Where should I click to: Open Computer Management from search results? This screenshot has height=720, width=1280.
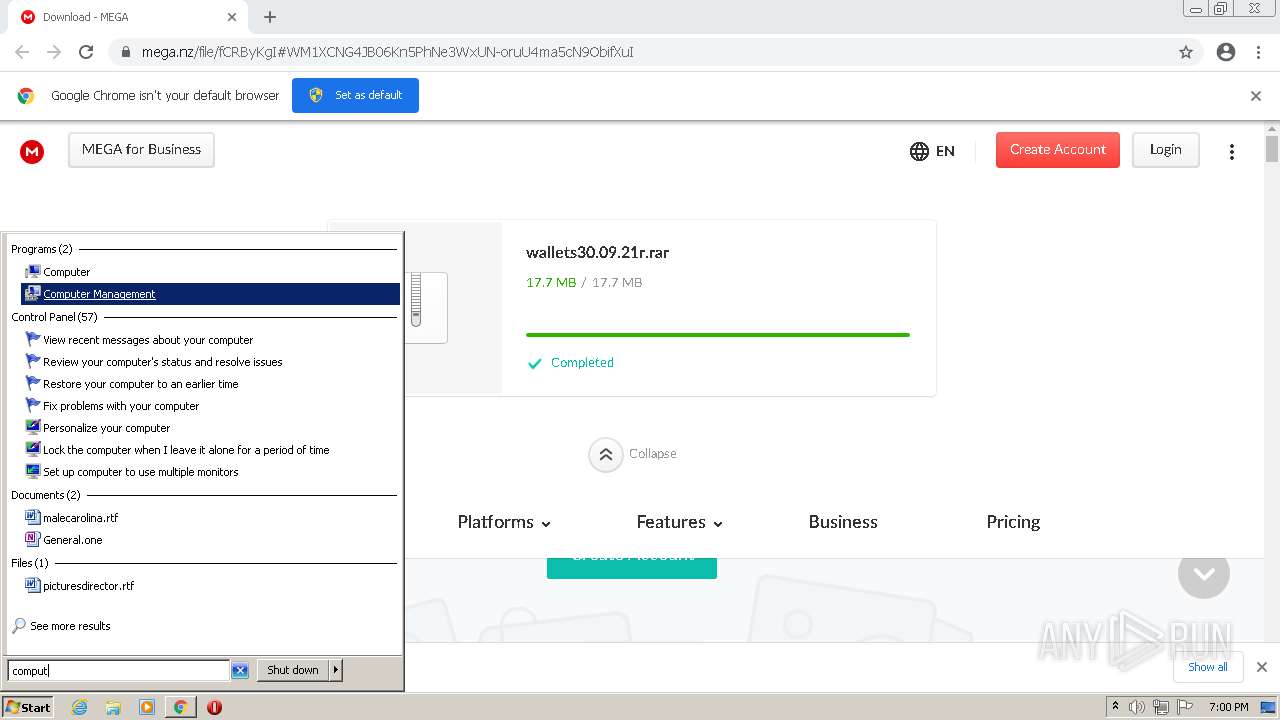(x=210, y=294)
